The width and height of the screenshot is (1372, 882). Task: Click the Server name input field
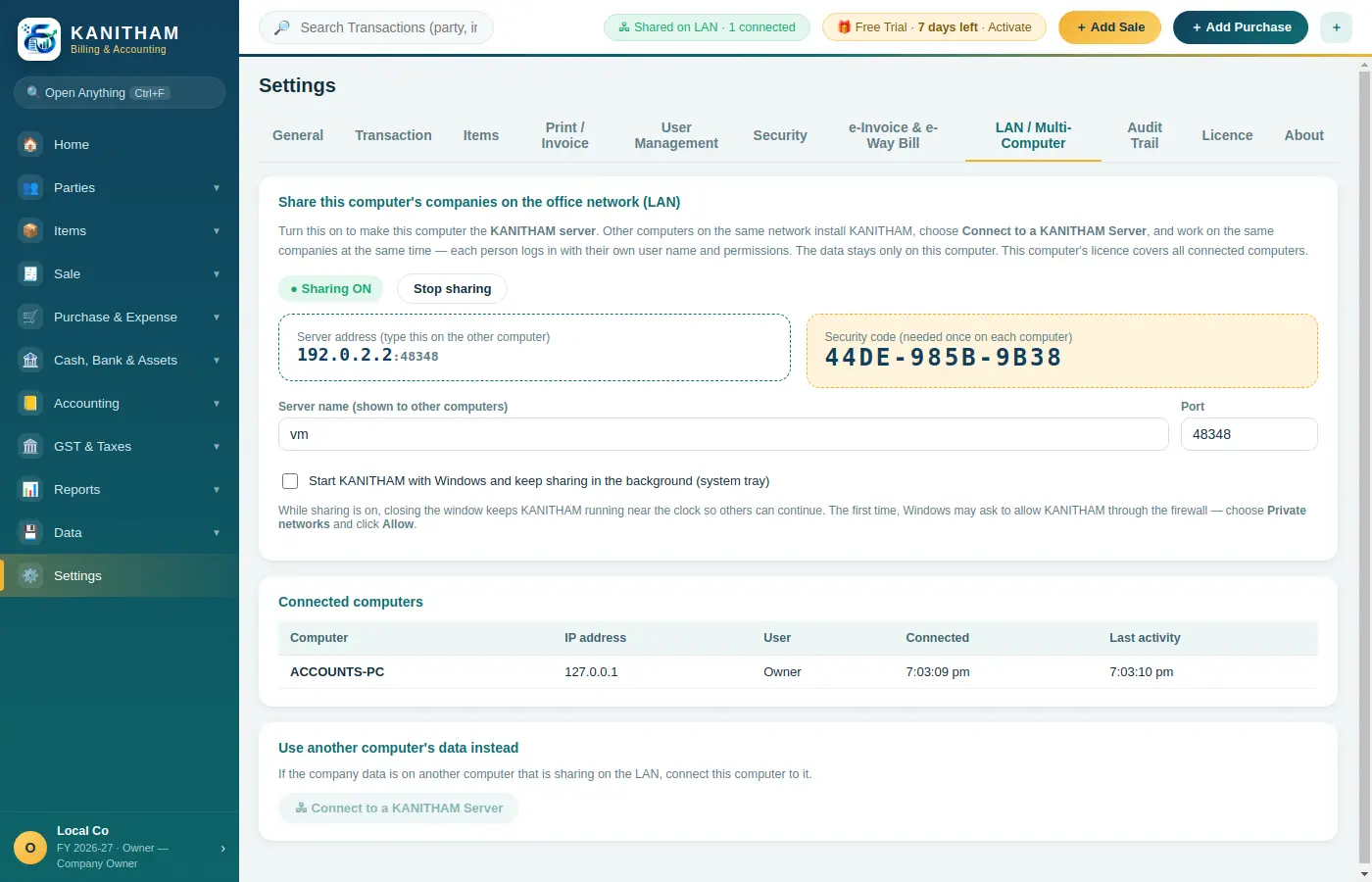click(723, 434)
